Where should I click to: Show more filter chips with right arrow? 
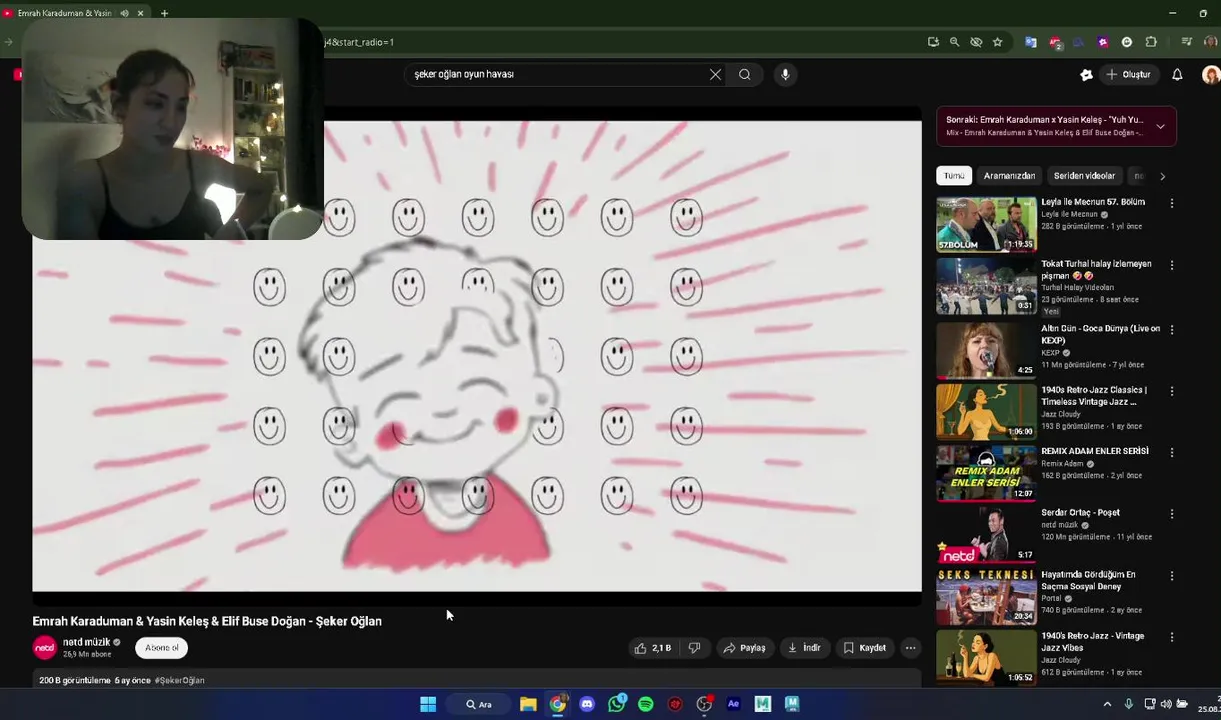(1162, 176)
